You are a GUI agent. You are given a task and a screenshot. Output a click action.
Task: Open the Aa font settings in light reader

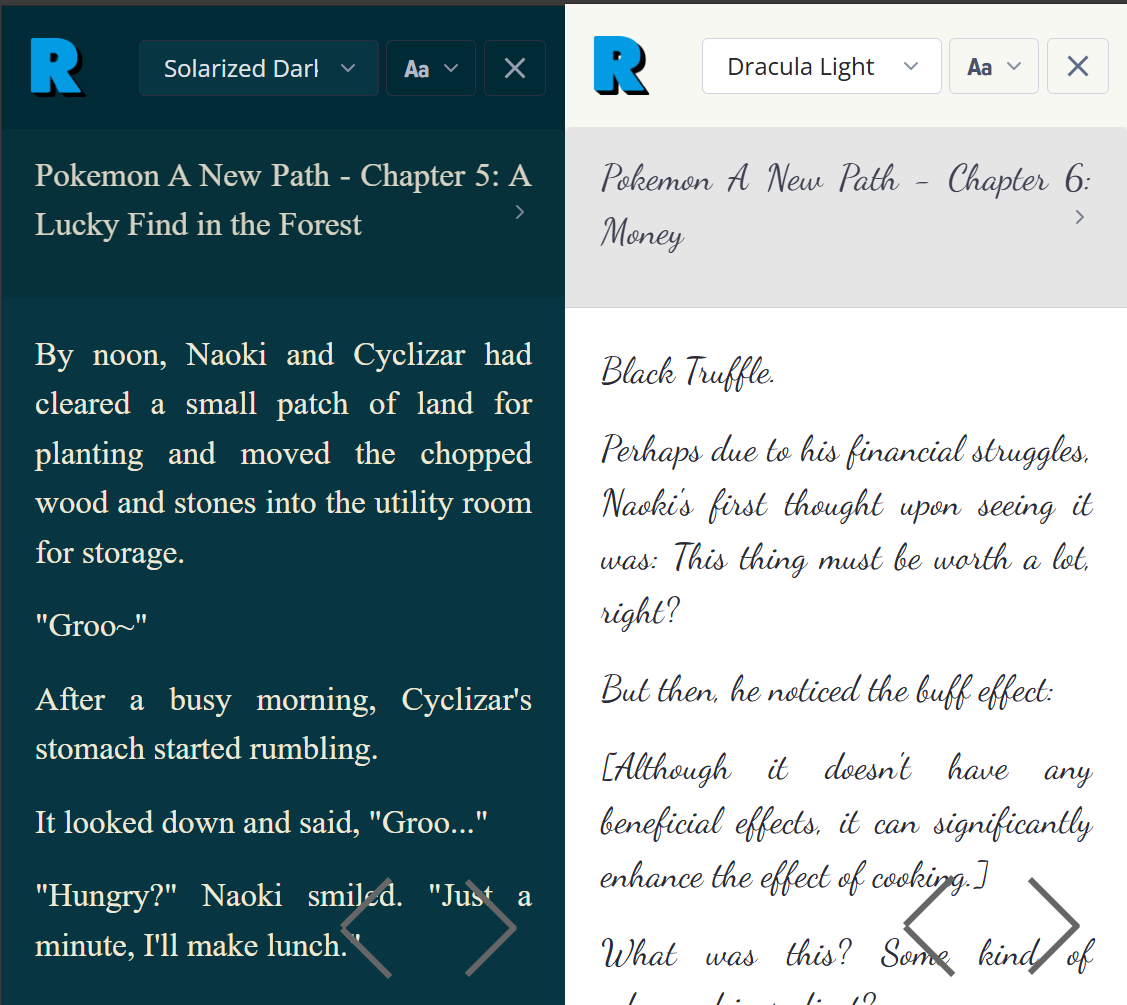(x=993, y=66)
